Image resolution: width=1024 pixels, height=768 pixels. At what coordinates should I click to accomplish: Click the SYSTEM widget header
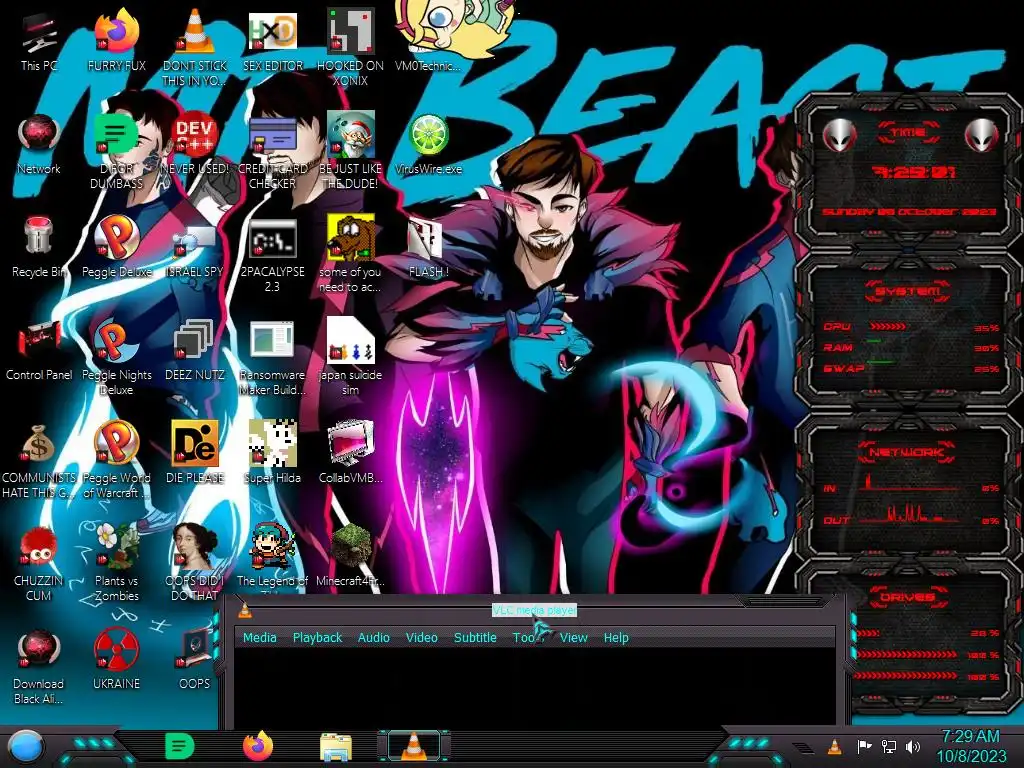(x=908, y=291)
